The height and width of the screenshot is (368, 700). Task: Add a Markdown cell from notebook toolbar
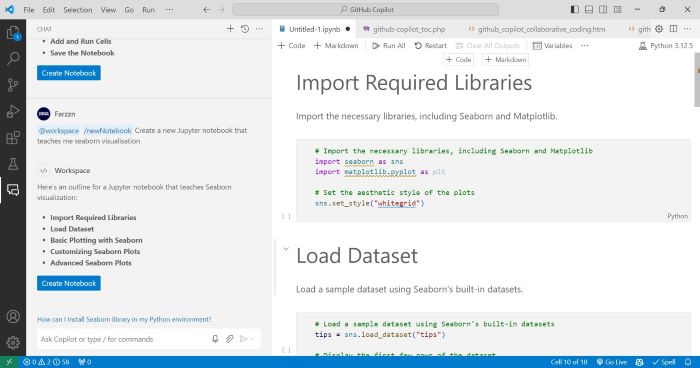coord(336,46)
